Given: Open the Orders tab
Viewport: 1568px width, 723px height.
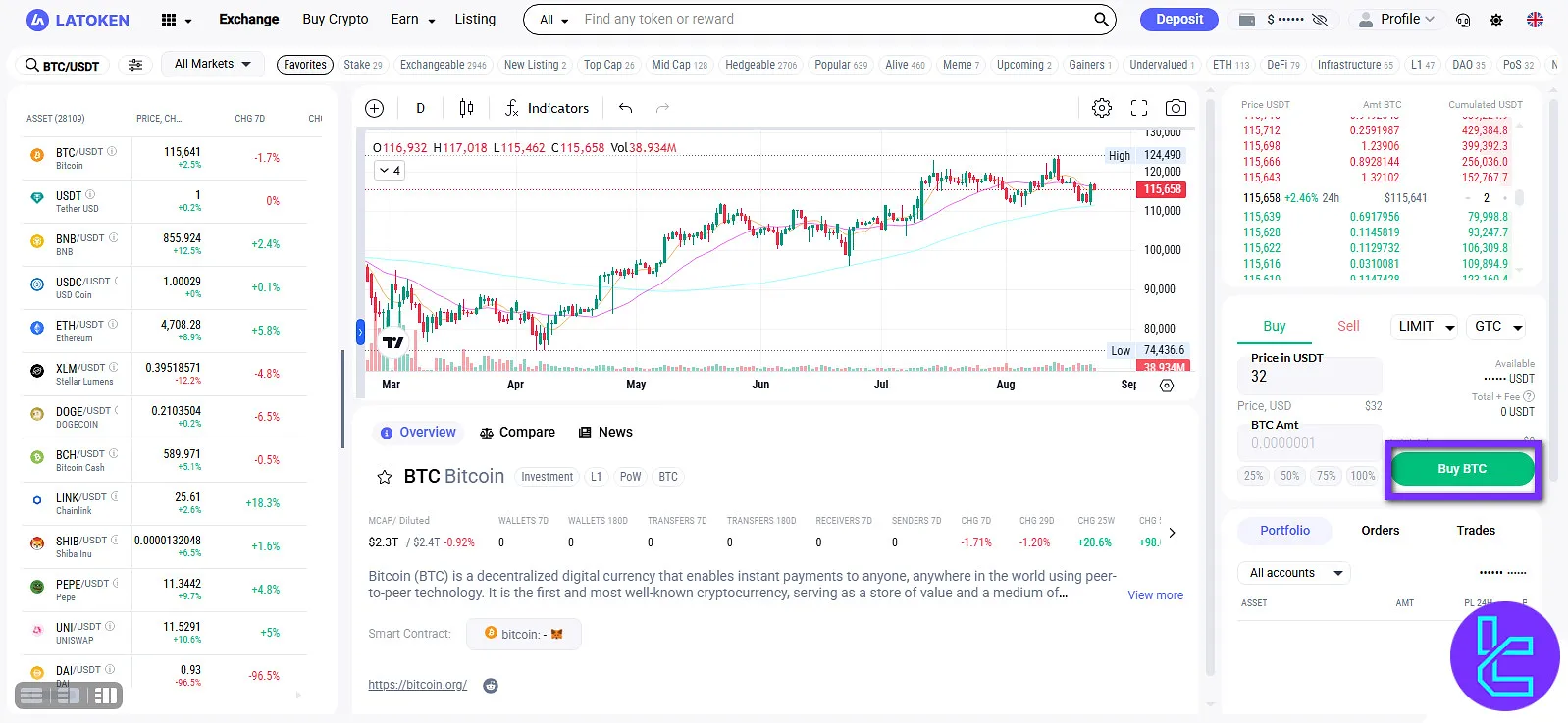Looking at the screenshot, I should click(x=1380, y=530).
